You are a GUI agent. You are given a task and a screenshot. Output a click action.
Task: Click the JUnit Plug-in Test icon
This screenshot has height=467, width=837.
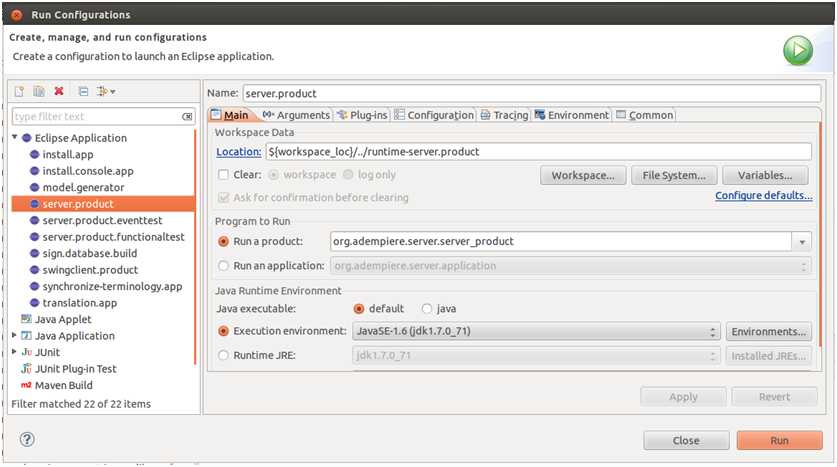pos(26,369)
